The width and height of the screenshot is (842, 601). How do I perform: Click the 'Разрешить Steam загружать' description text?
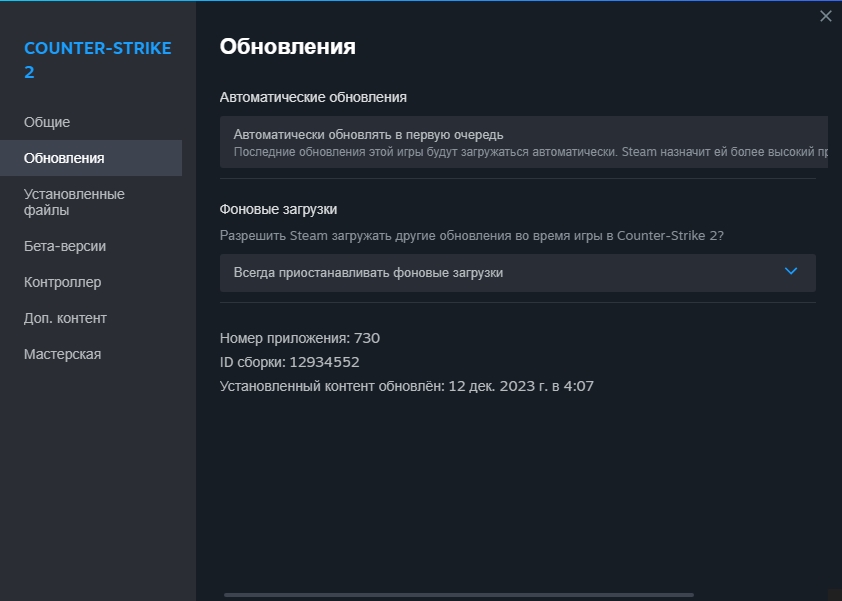[472, 236]
